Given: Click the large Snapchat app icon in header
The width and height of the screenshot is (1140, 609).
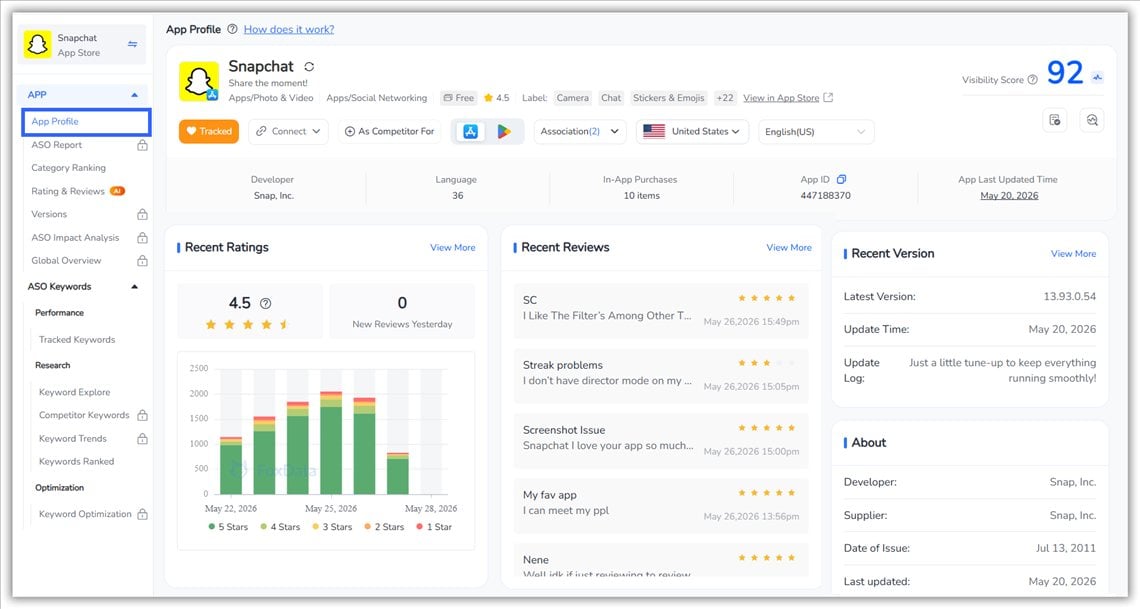Looking at the screenshot, I should tap(198, 81).
